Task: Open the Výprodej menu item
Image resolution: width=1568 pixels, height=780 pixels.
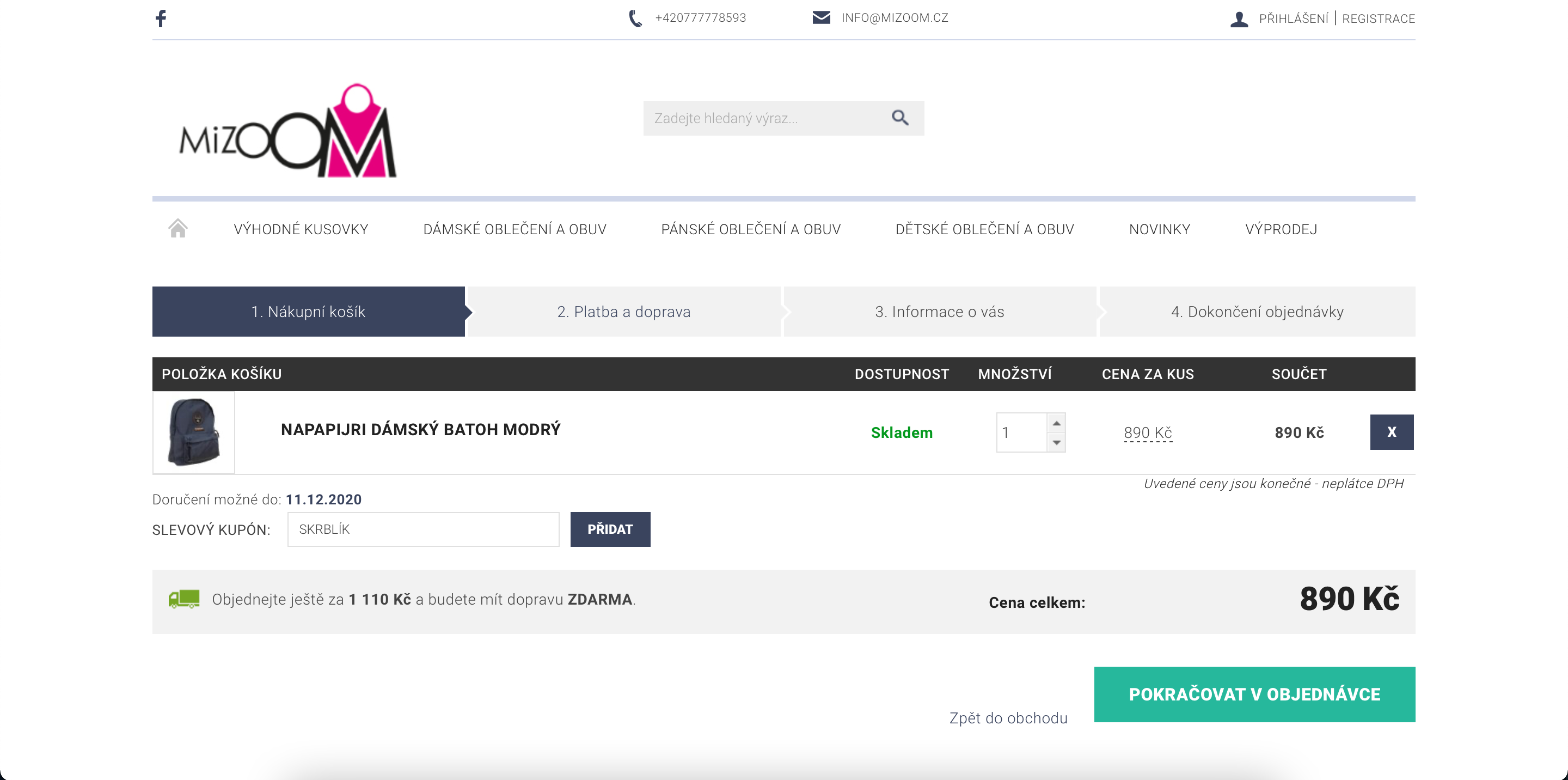Action: tap(1281, 229)
